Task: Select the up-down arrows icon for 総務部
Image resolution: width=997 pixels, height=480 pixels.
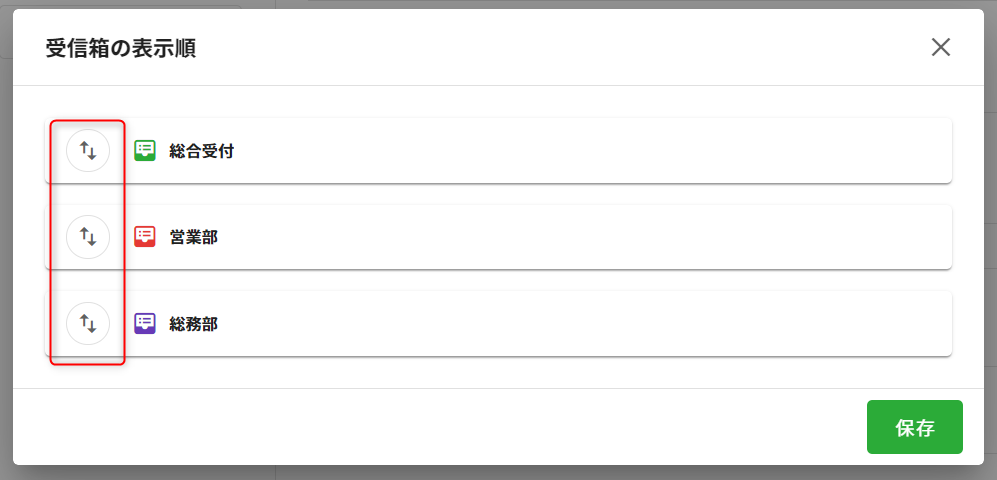Action: [x=88, y=323]
